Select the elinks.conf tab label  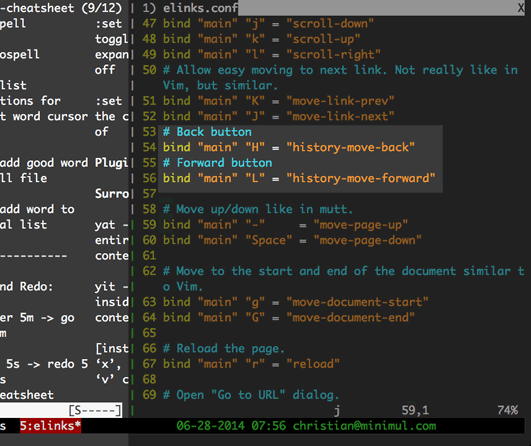(x=200, y=8)
